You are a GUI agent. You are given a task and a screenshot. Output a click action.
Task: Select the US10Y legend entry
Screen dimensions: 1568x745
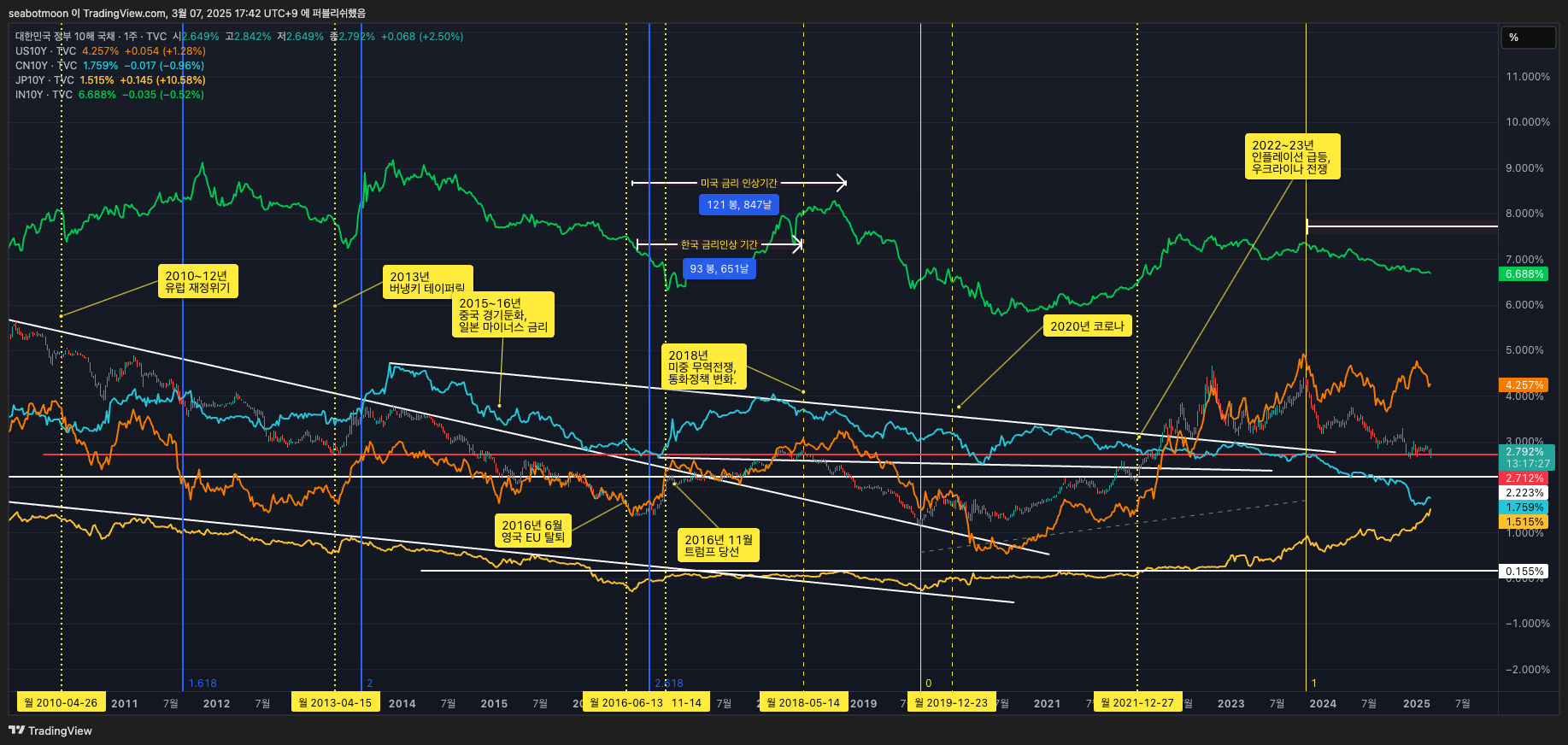[46, 51]
